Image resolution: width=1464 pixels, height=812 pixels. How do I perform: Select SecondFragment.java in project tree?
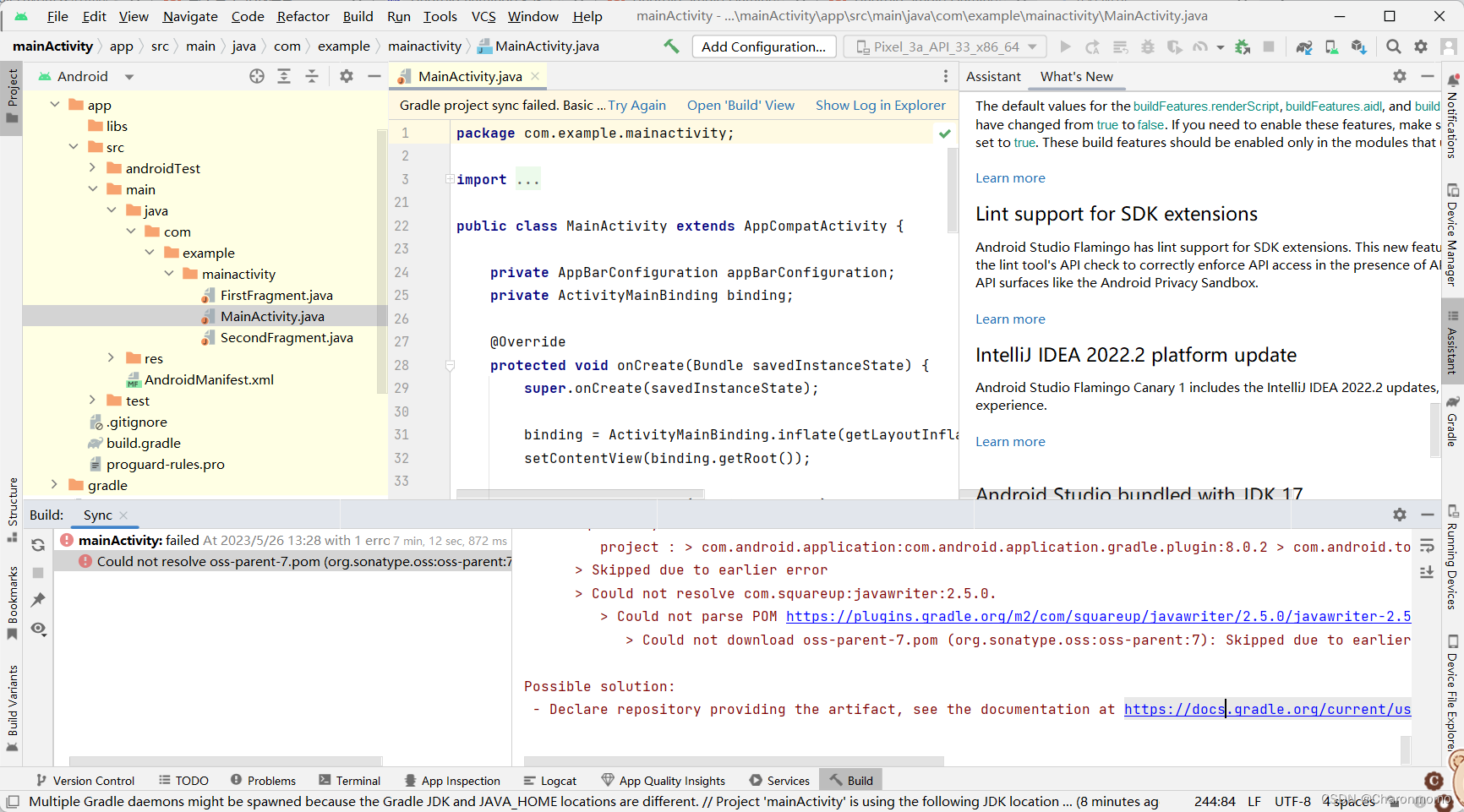(x=287, y=337)
